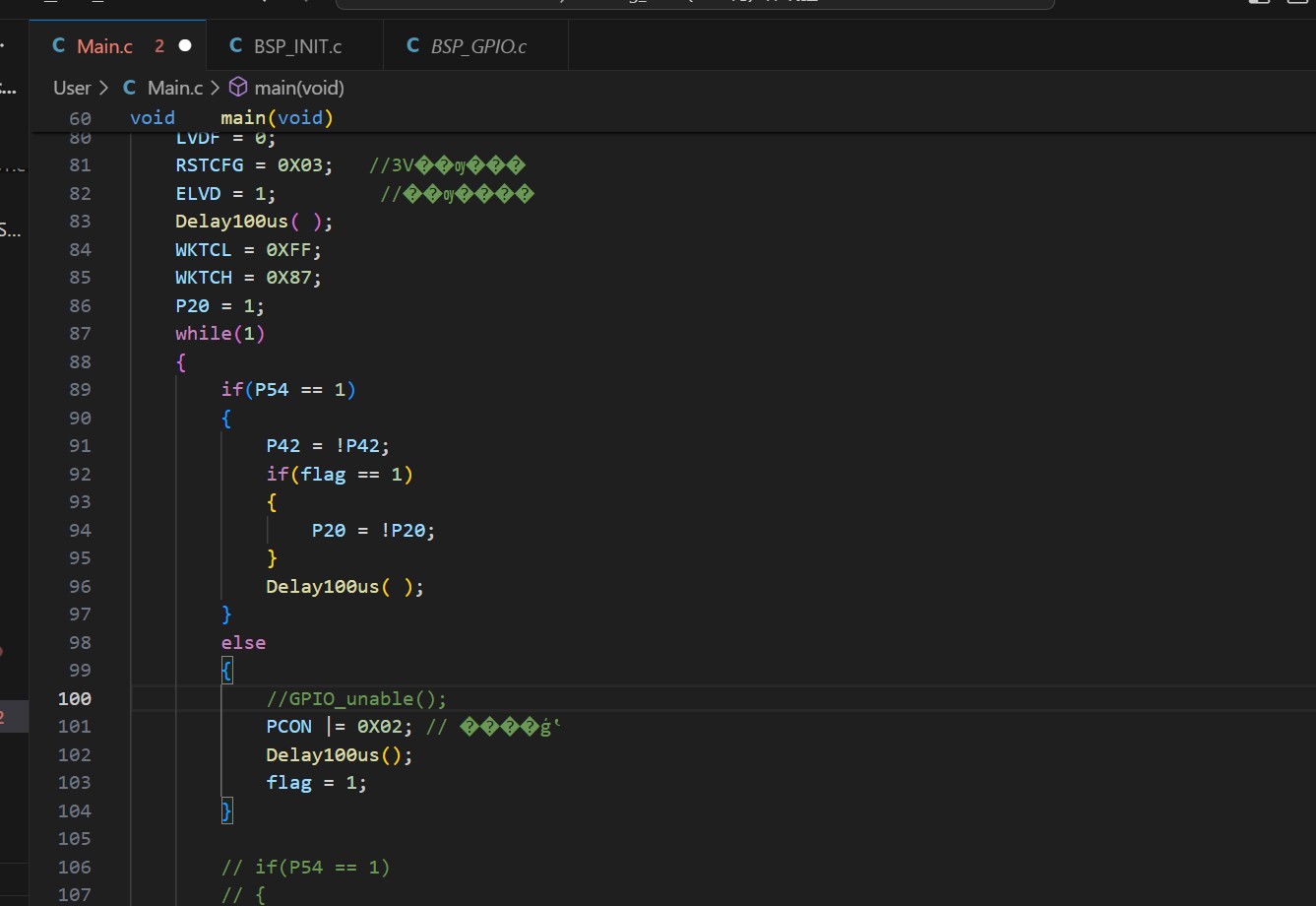Click the cube symbol icon in the breadcrumb
This screenshot has height=906, width=1316.
pyautogui.click(x=238, y=88)
